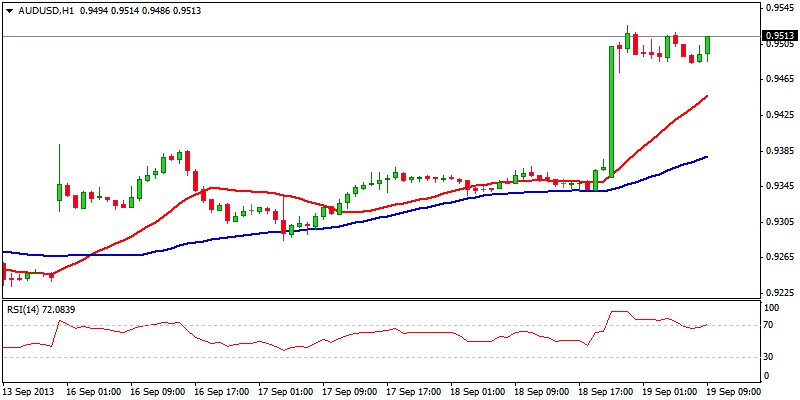Viewport: 800px width, 400px height.
Task: Click the 0.9225 price axis label
Action: [x=779, y=293]
